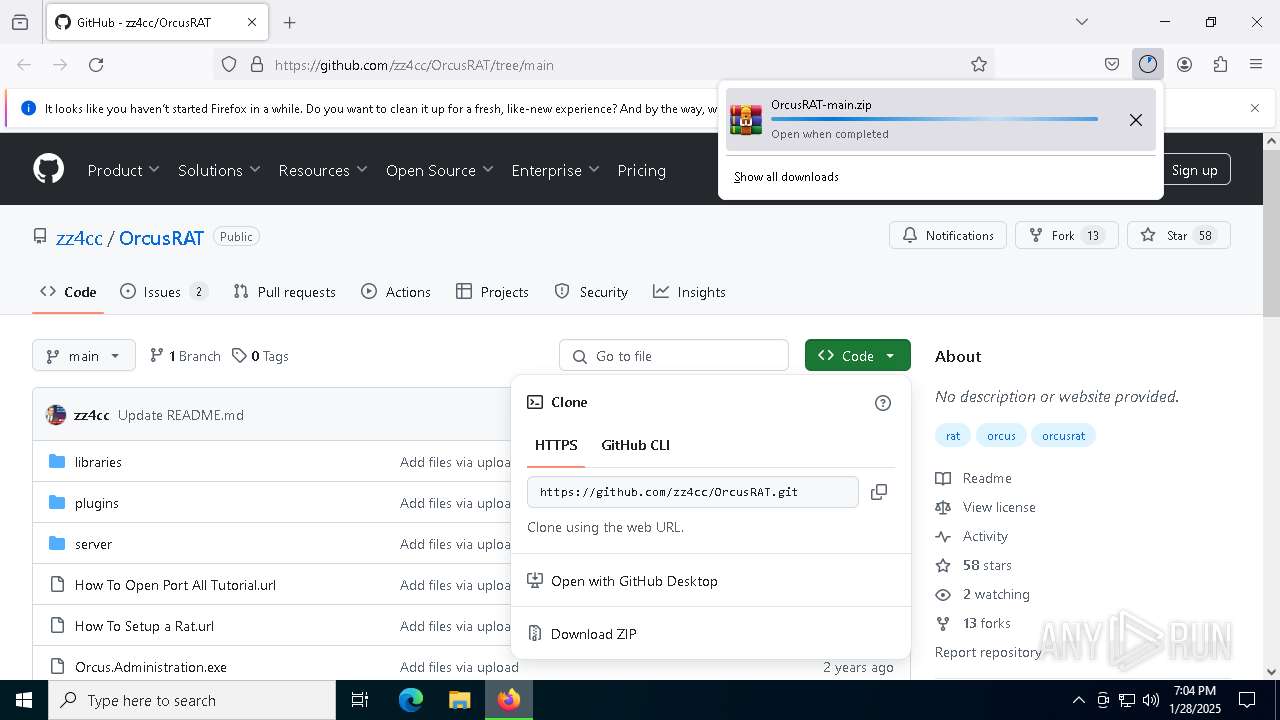Open File Explorer from the taskbar

459,700
